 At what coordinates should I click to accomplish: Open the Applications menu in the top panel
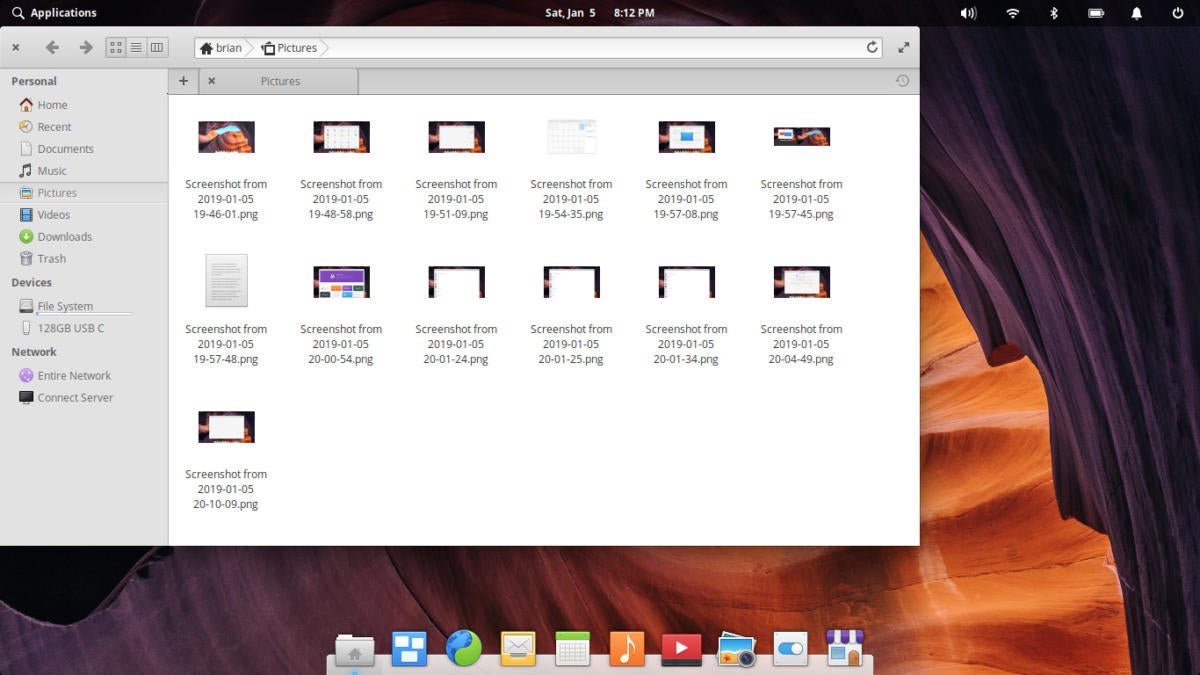tap(54, 13)
